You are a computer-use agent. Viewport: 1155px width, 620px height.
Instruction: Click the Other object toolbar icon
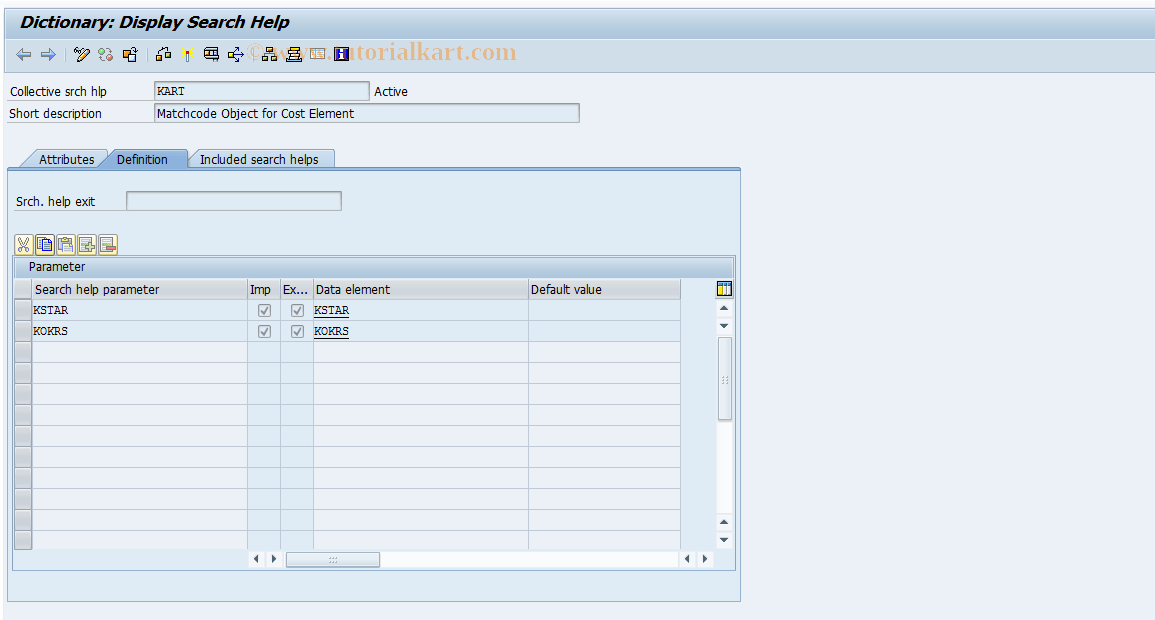[x=129, y=54]
